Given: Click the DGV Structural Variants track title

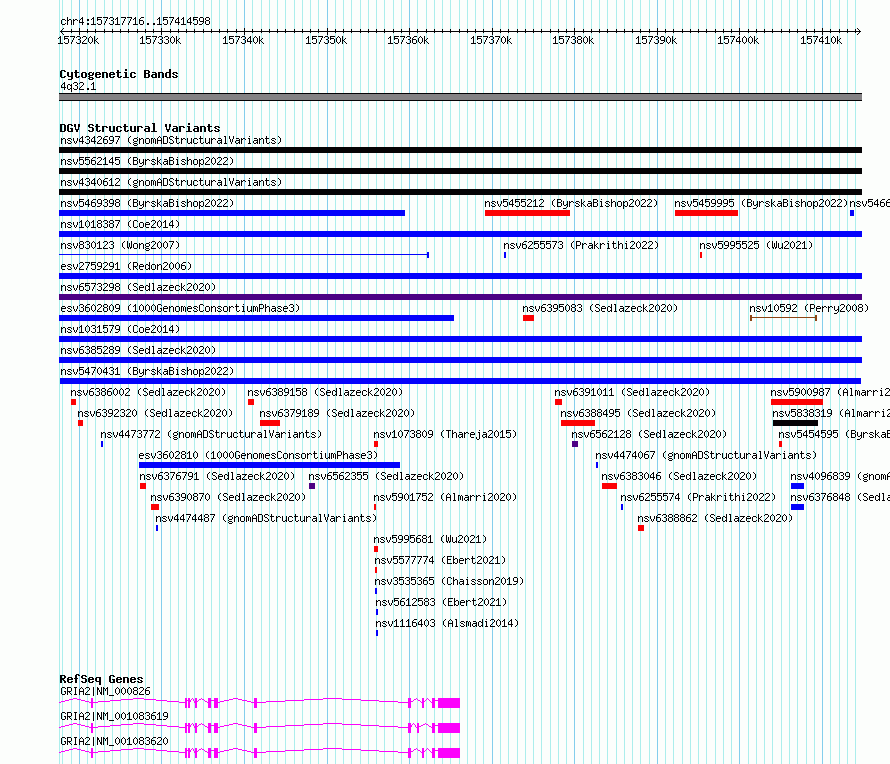Looking at the screenshot, I should point(140,128).
